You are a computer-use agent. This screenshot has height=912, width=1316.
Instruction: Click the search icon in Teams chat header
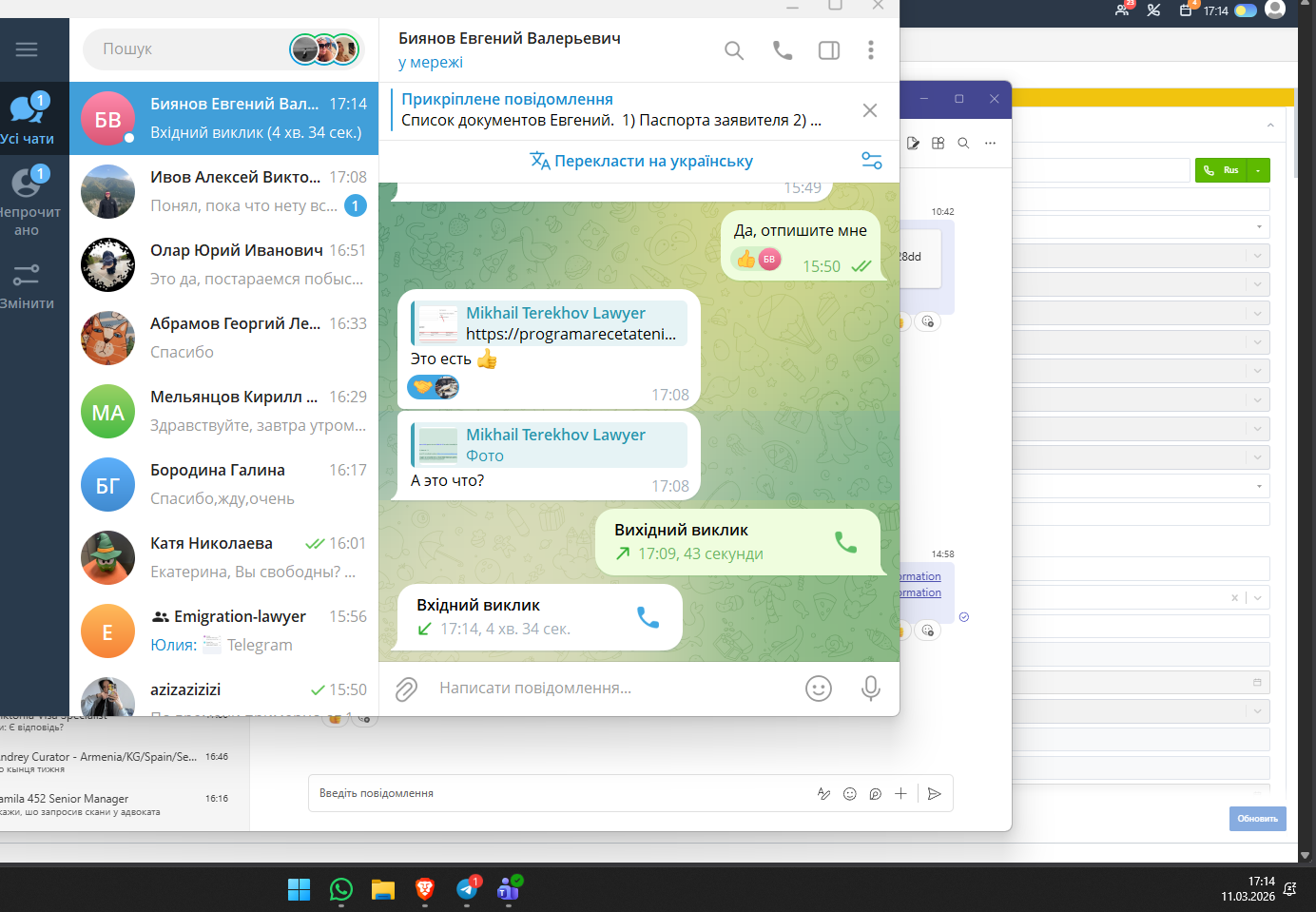click(x=963, y=143)
